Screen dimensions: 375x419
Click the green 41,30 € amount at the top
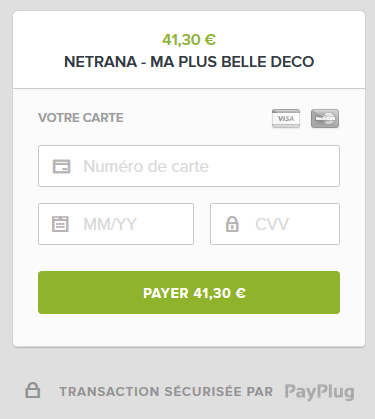coord(189,40)
